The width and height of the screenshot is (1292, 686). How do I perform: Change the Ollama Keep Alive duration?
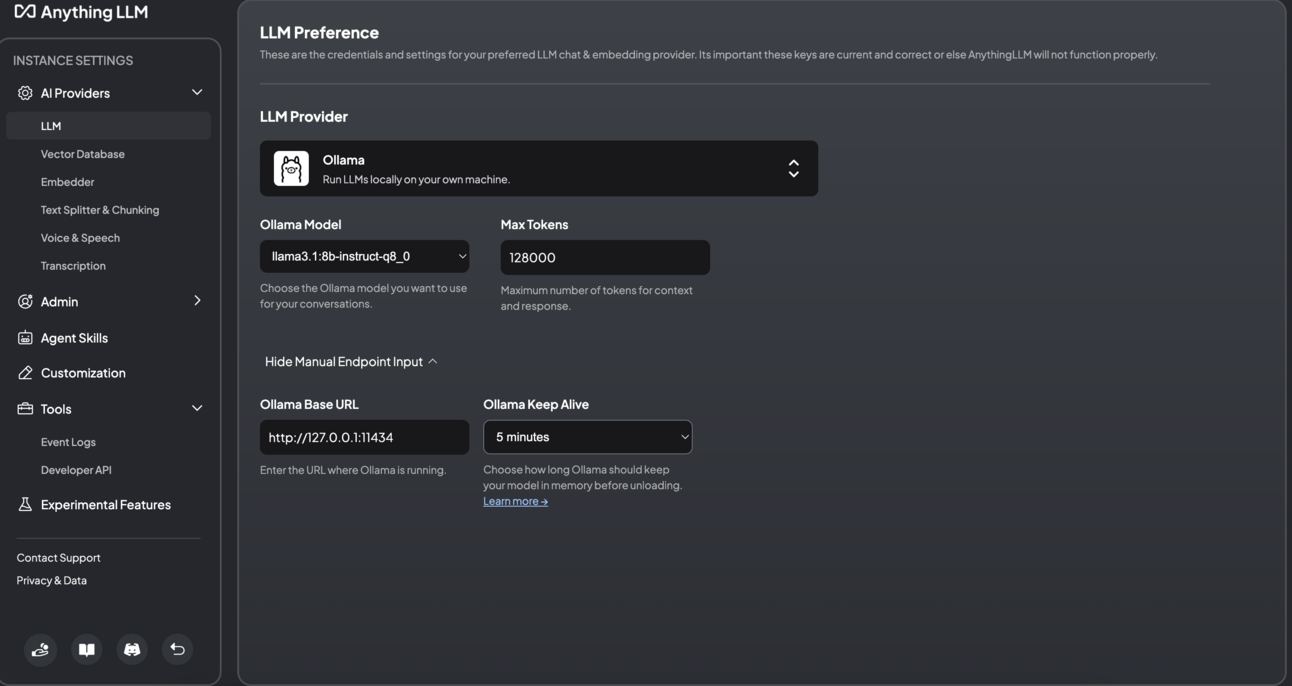tap(588, 436)
